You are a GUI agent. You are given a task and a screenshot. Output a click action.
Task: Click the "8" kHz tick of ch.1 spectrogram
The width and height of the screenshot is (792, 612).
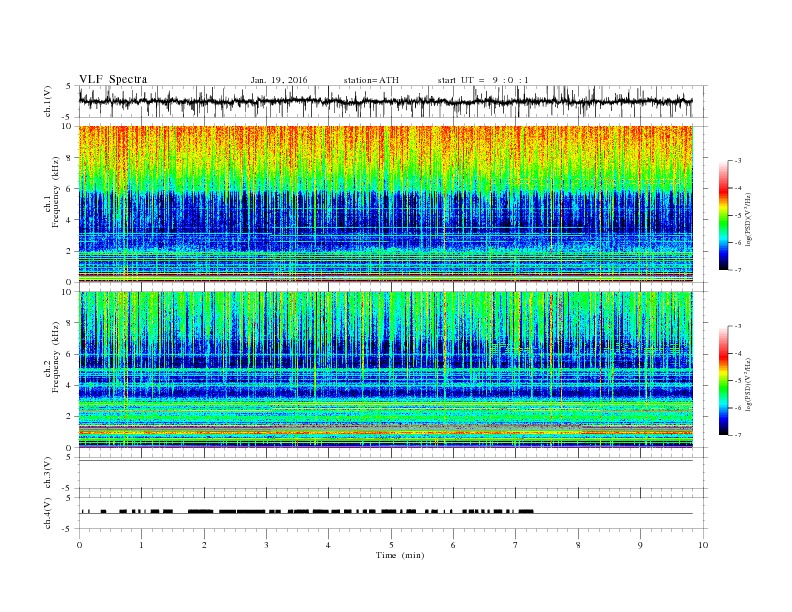pos(69,158)
